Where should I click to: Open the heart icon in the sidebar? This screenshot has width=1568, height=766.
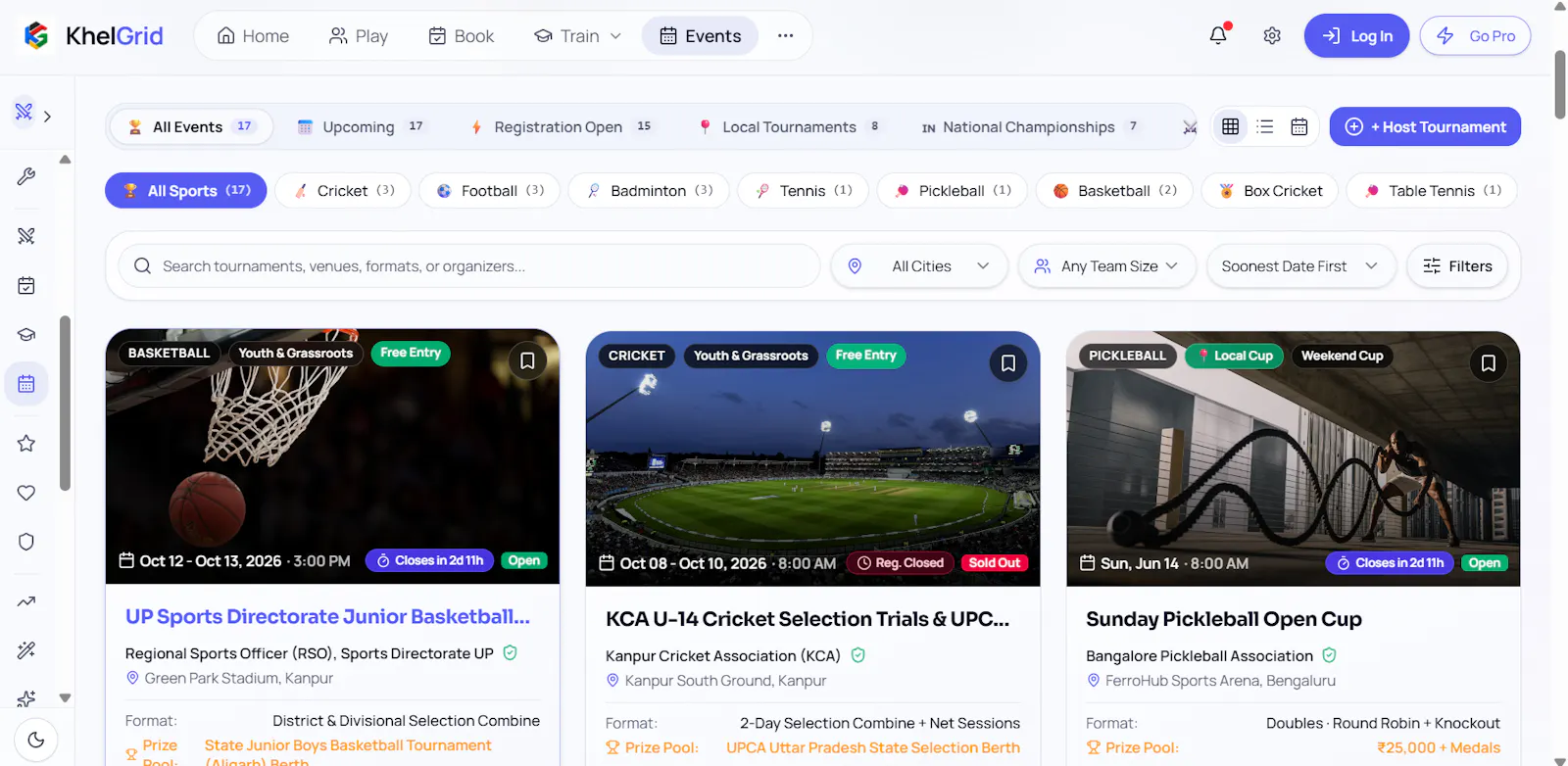pos(26,493)
